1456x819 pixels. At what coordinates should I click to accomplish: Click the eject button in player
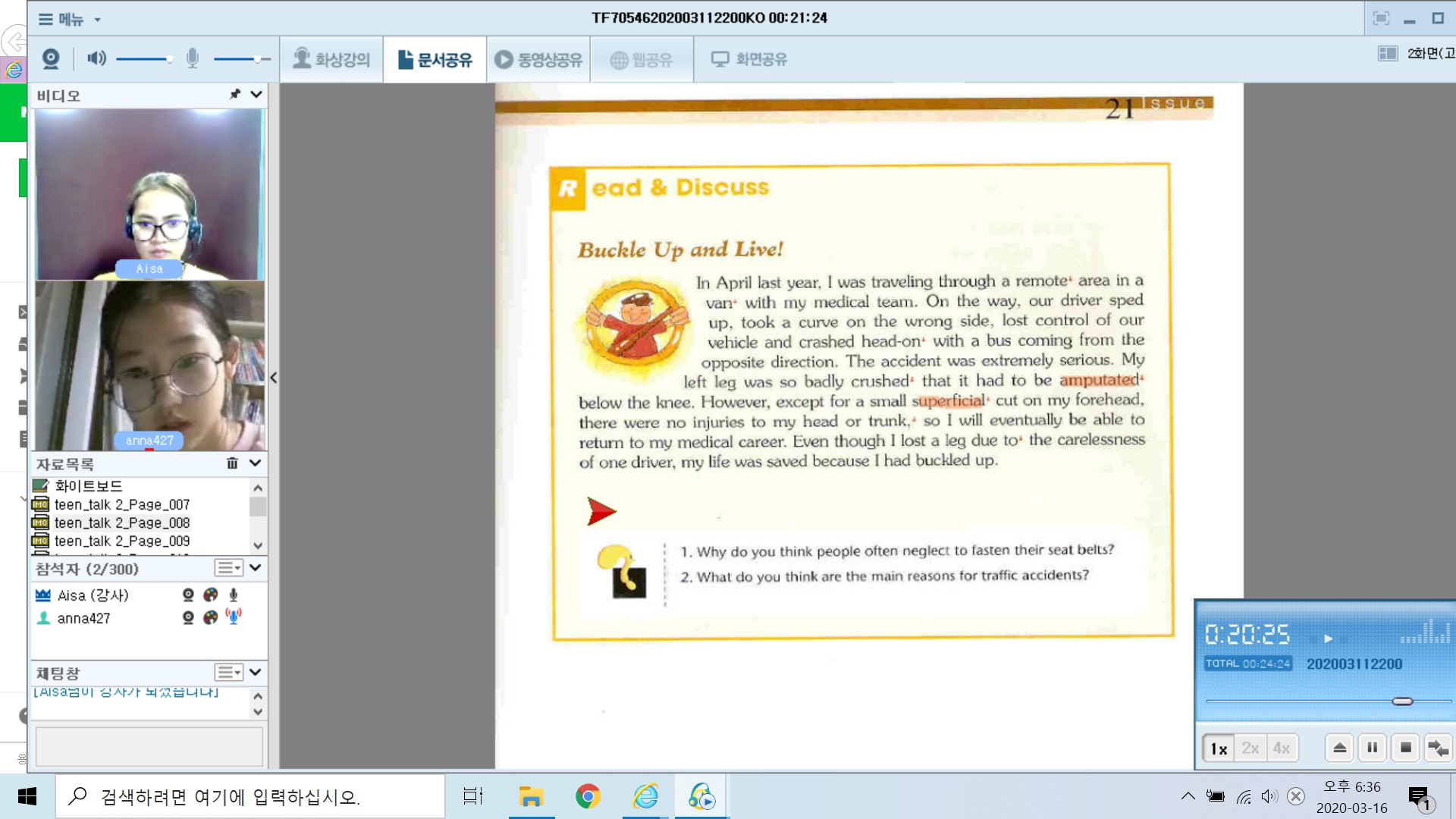tap(1339, 748)
